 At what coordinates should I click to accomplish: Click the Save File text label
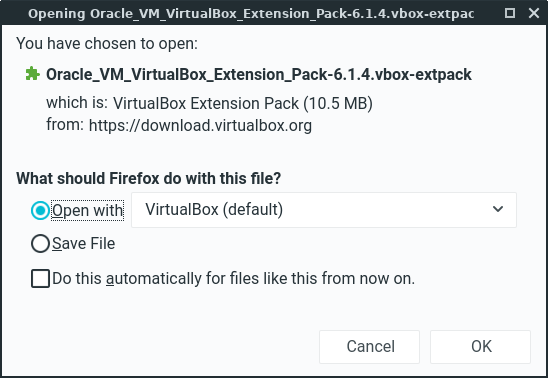(x=84, y=243)
